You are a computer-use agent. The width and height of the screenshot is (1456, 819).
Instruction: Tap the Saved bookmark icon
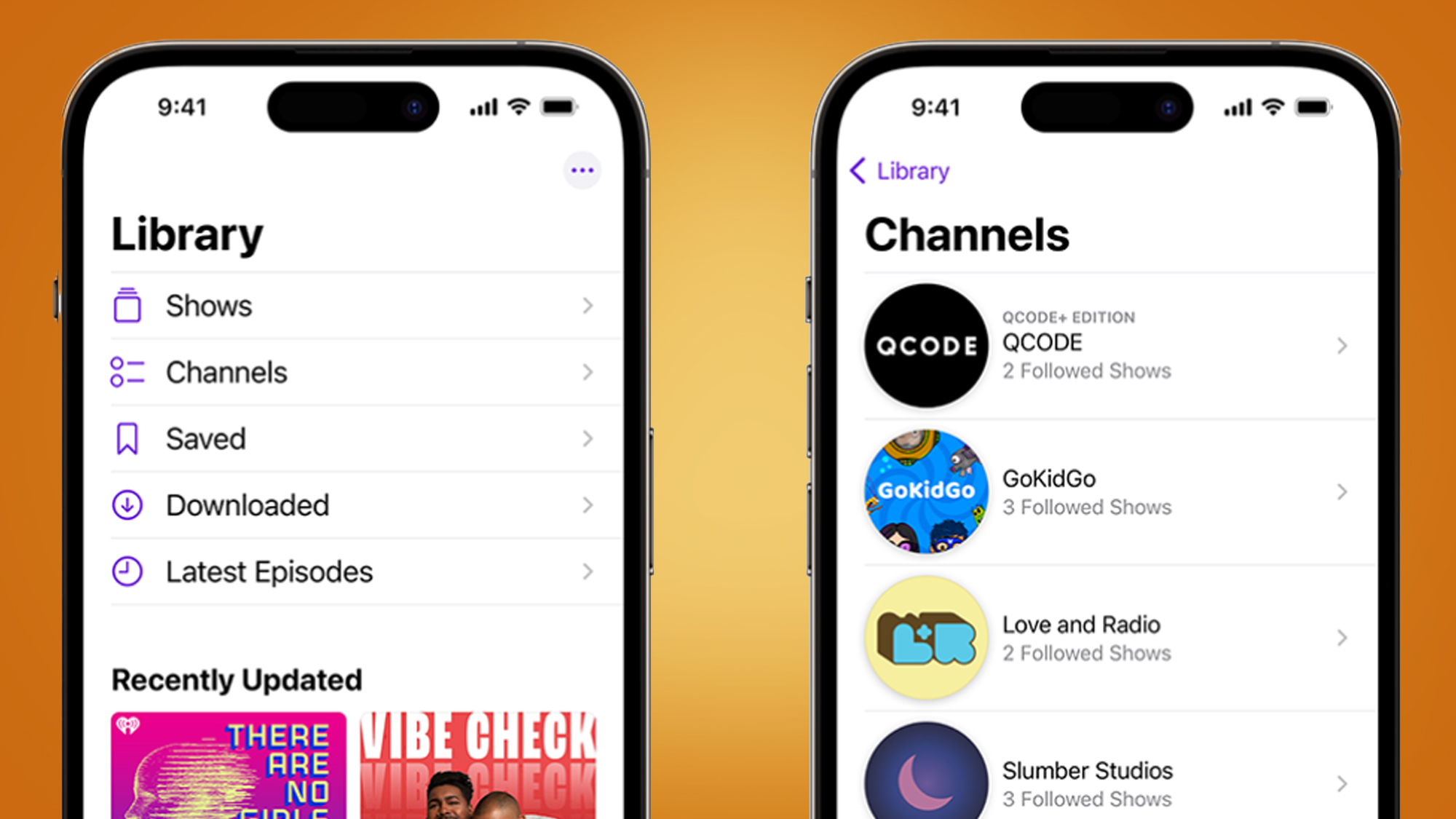click(131, 440)
